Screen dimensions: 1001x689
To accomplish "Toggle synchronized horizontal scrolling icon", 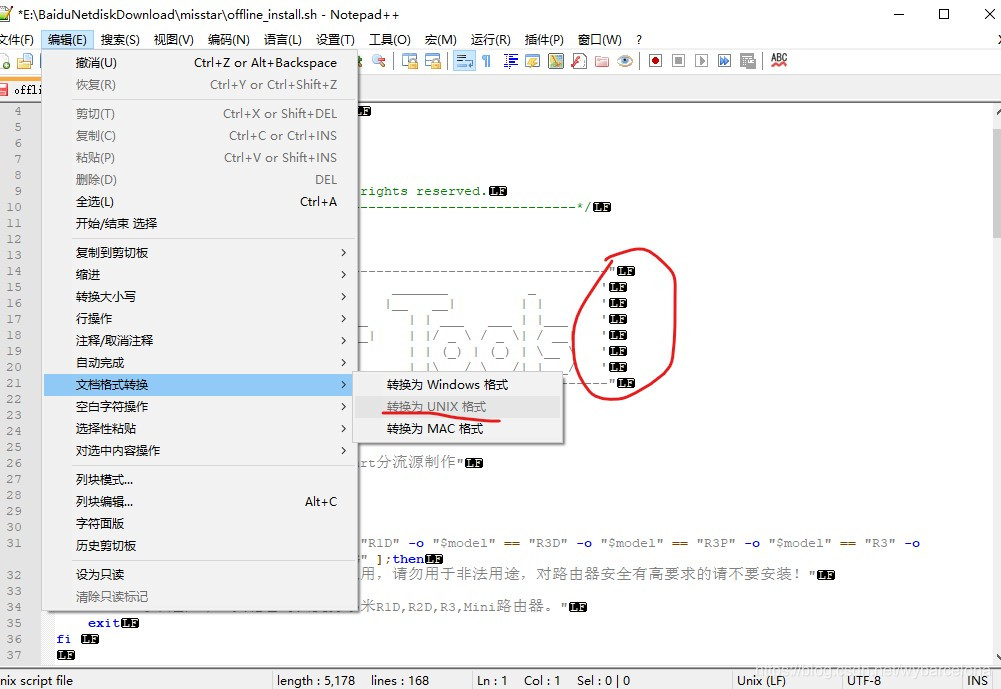I will (433, 61).
